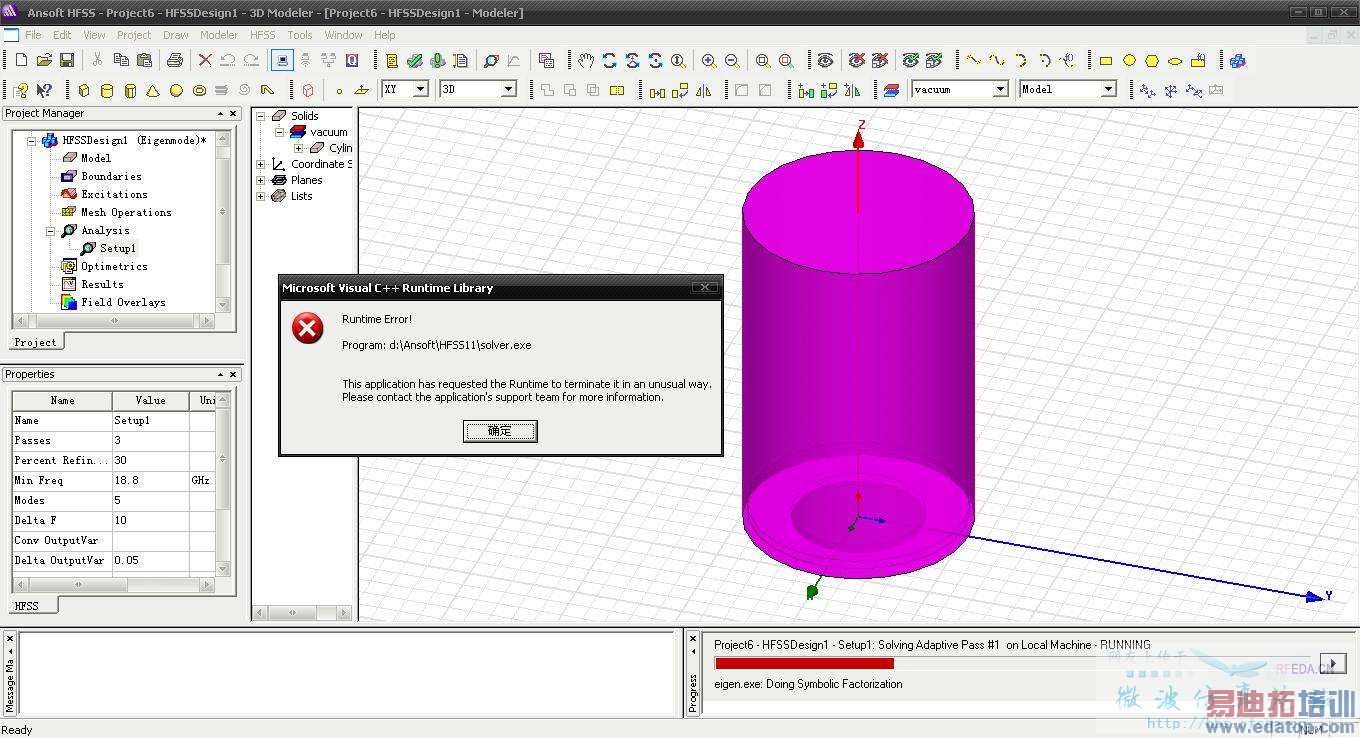Screen dimensions: 1360x738
Task: Click the Zoom In magnifier icon
Action: point(708,61)
